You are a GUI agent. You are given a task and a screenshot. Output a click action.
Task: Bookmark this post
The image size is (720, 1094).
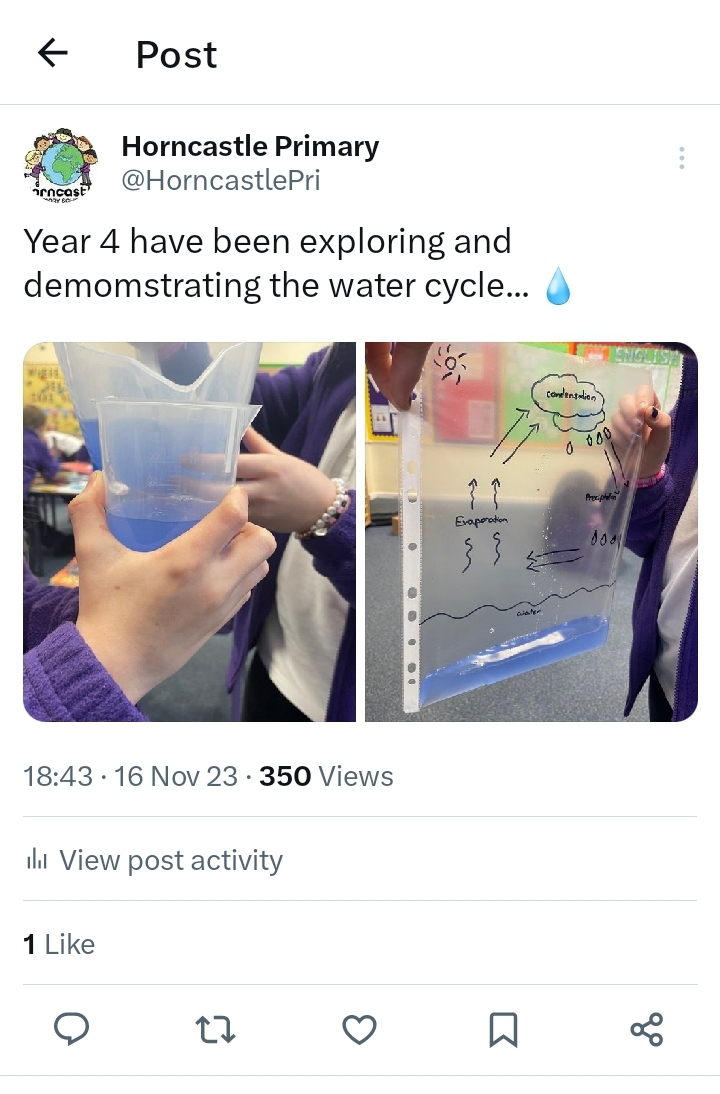pos(503,1030)
